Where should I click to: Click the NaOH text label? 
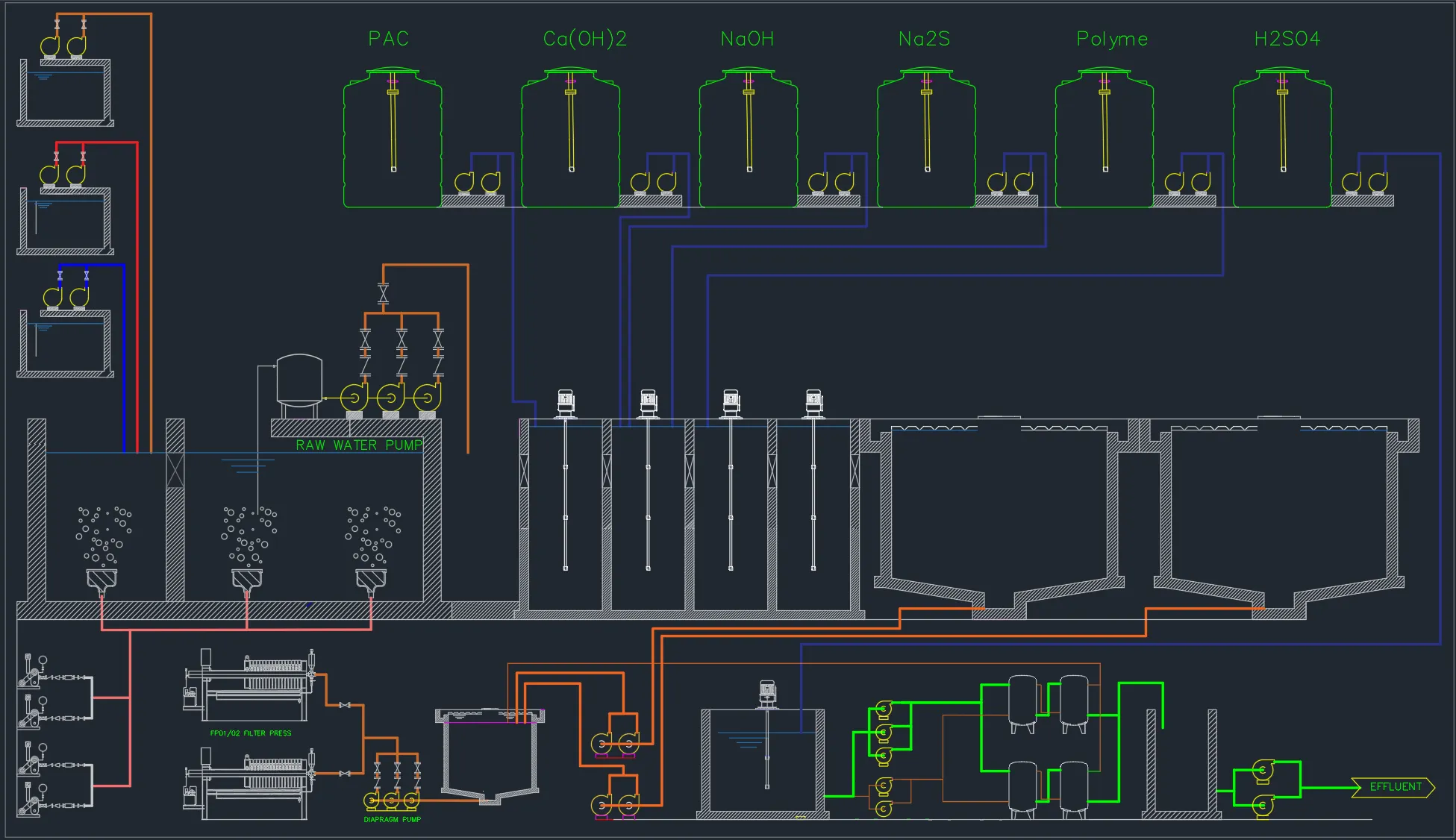[x=747, y=39]
